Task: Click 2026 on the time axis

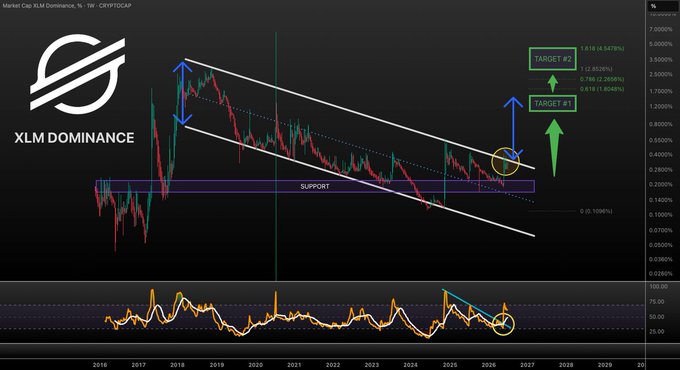Action: pyautogui.click(x=489, y=365)
